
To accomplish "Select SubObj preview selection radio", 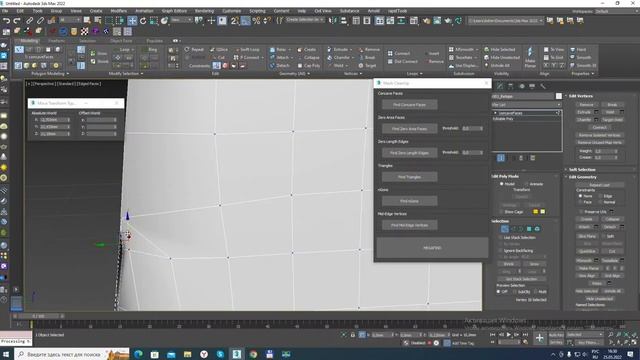I will click(x=515, y=292).
